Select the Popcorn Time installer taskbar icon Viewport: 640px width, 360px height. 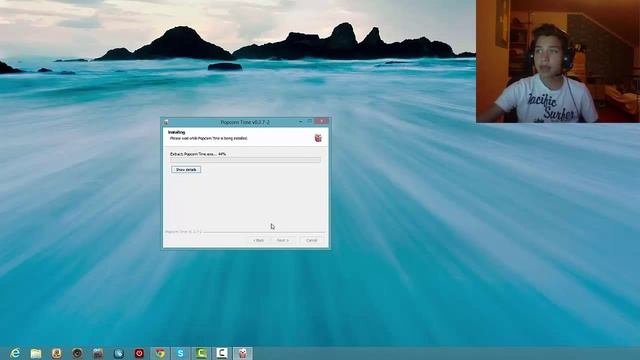[x=242, y=353]
